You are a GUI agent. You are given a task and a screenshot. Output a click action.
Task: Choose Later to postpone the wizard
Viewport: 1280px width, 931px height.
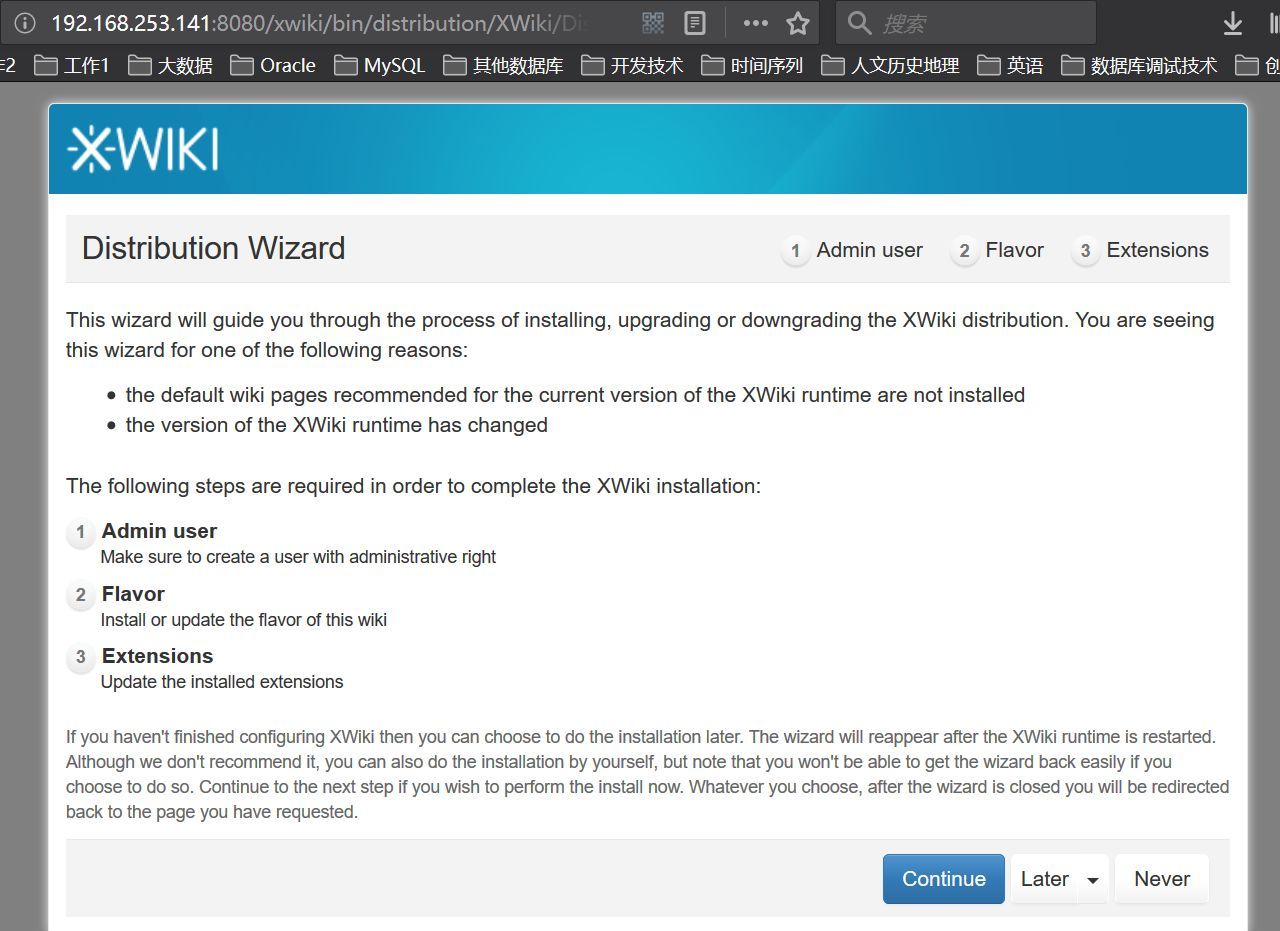point(1045,879)
